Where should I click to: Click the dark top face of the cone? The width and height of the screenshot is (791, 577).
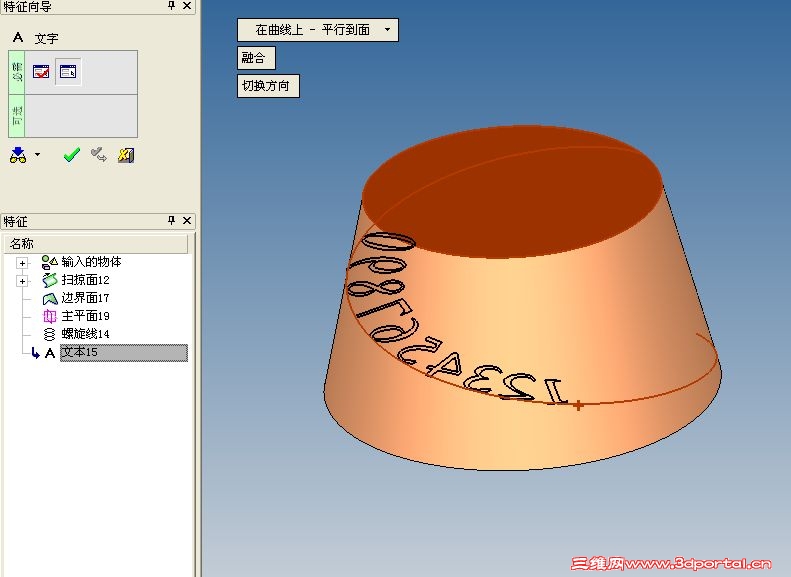(x=512, y=192)
